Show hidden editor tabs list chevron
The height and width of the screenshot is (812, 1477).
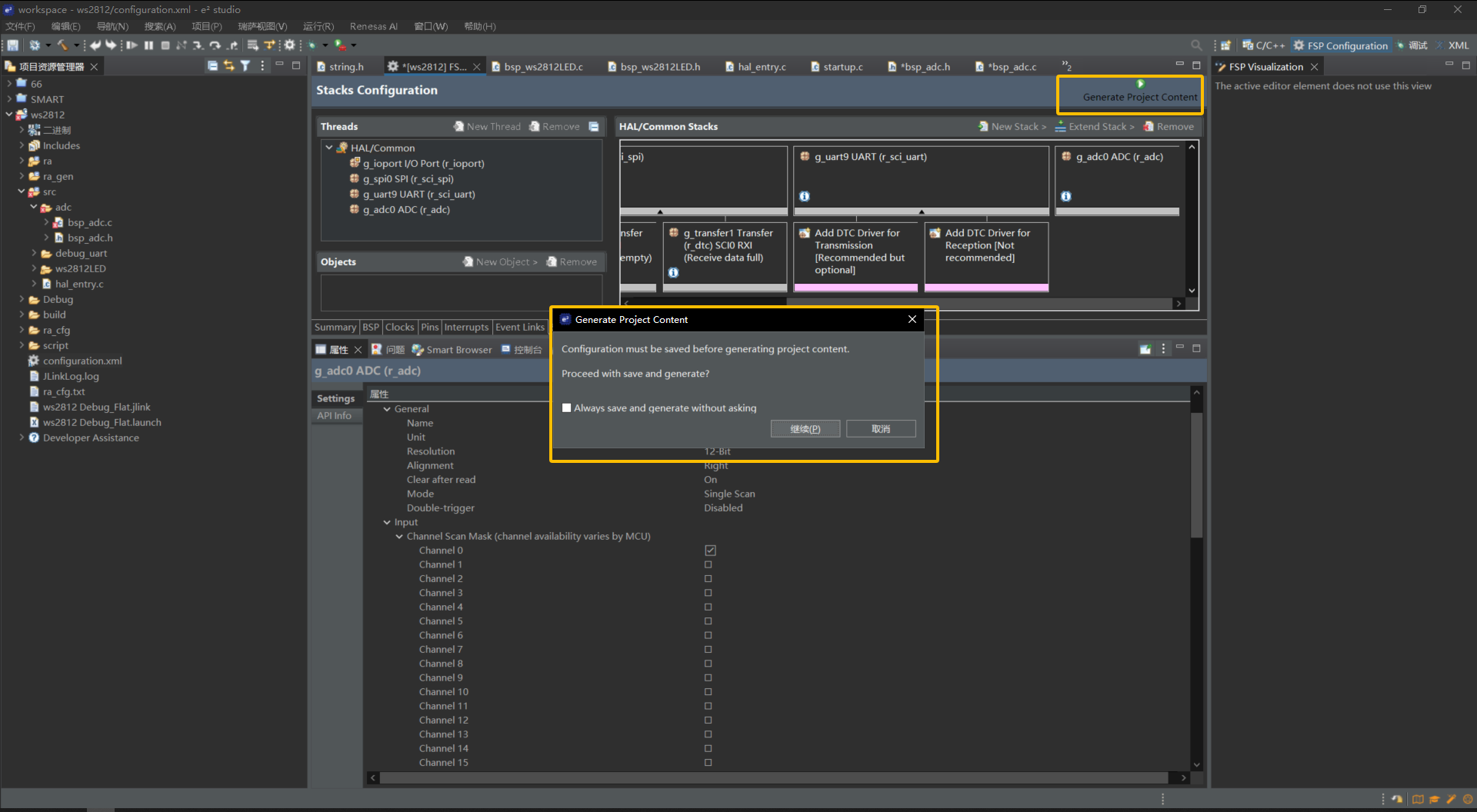tap(1067, 66)
